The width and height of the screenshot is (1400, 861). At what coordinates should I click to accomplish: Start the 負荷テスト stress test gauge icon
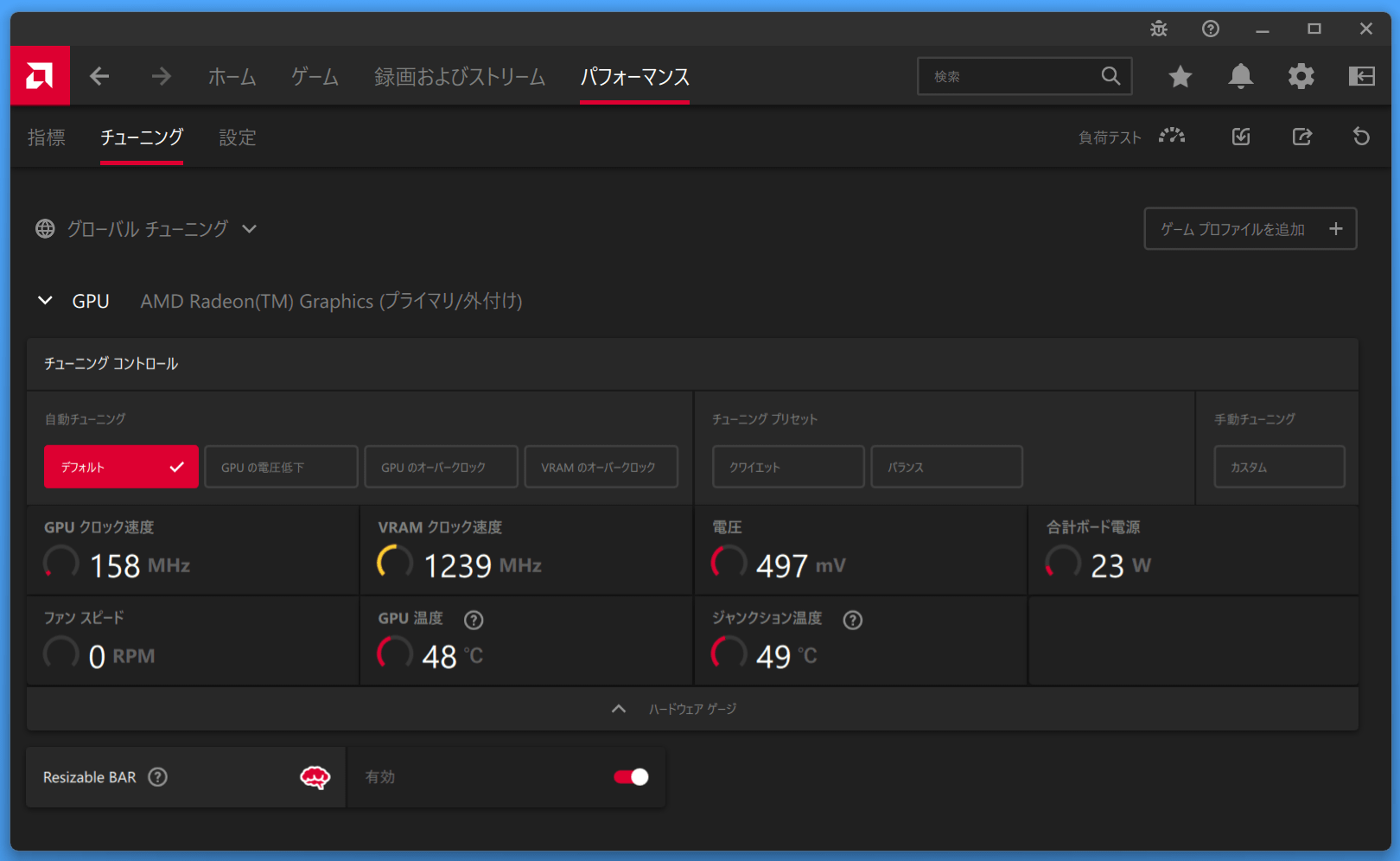[x=1172, y=136]
